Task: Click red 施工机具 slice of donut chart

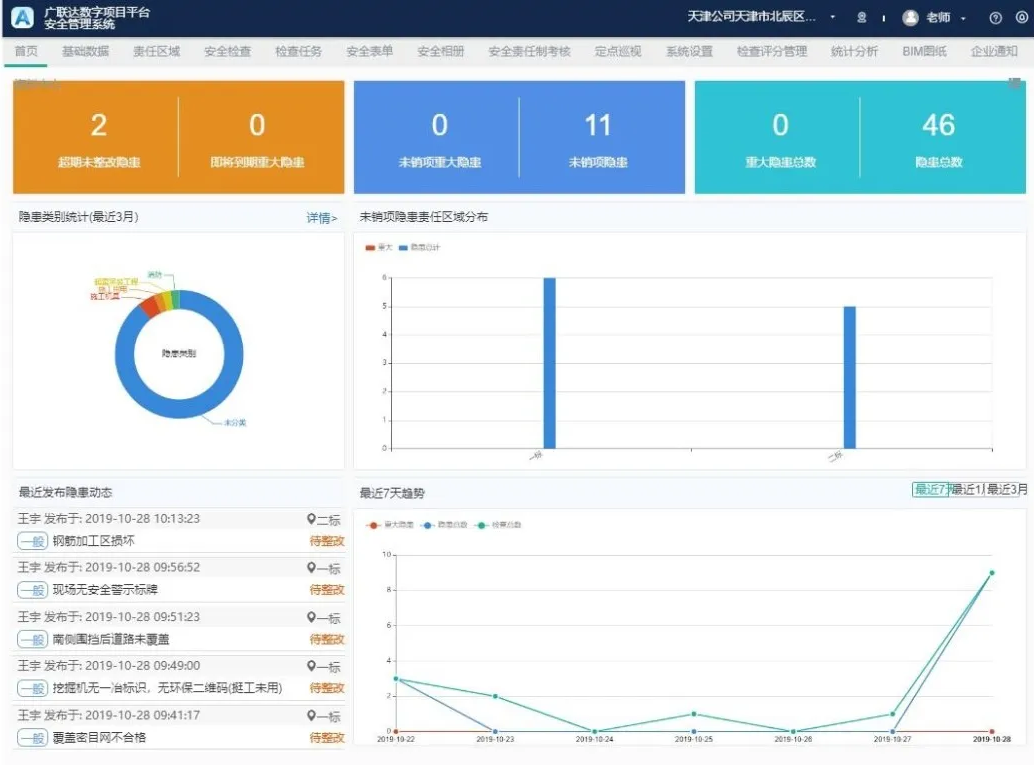Action: pos(150,306)
